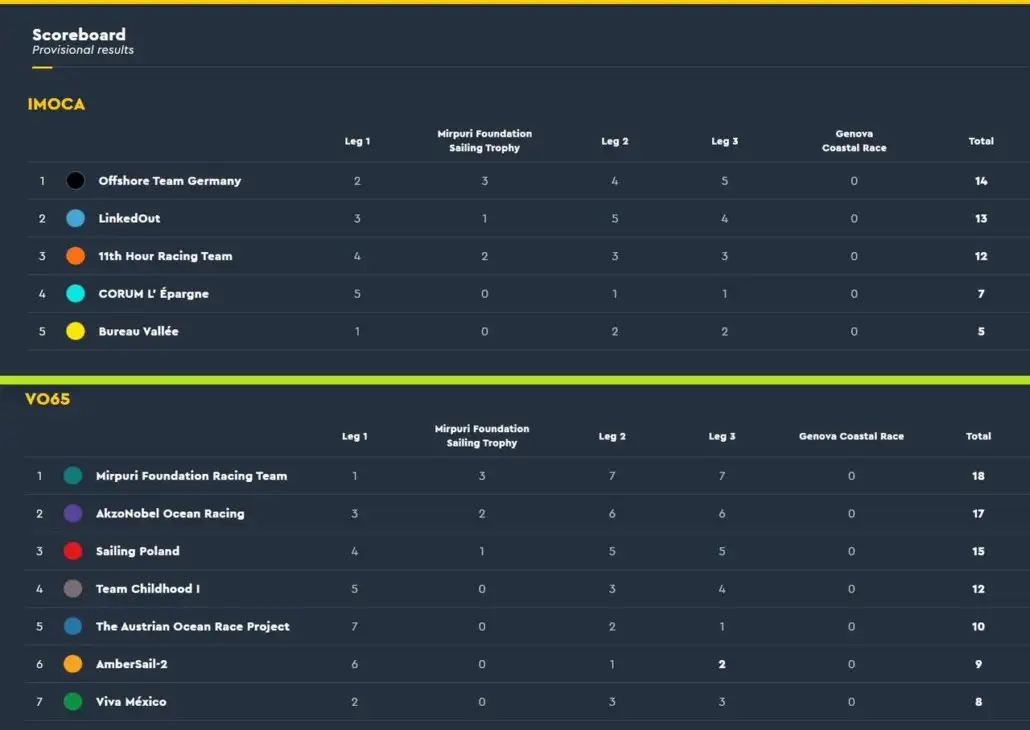Click AmberSail-2 total of 9

[978, 664]
